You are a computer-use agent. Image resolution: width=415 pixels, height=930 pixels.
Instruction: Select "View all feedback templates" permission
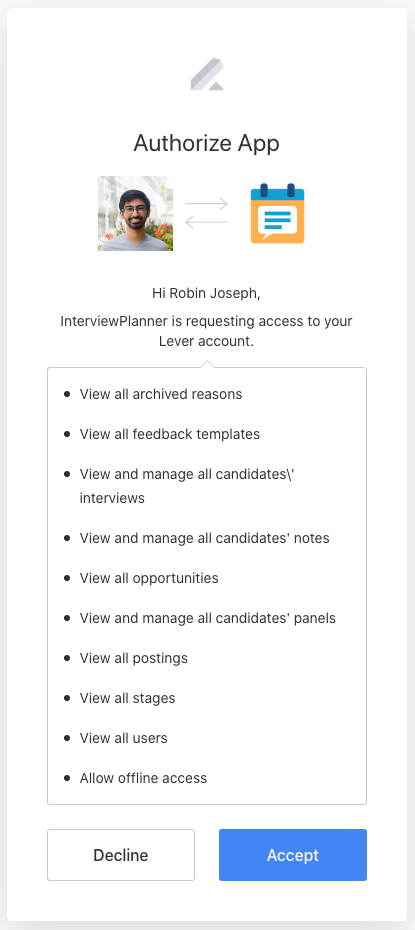[x=170, y=434]
